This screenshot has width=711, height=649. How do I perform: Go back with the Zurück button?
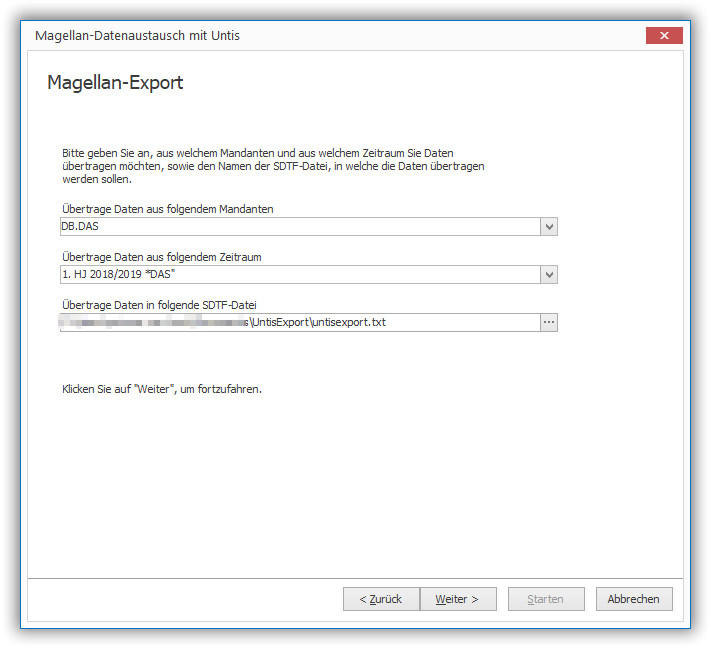(x=381, y=599)
